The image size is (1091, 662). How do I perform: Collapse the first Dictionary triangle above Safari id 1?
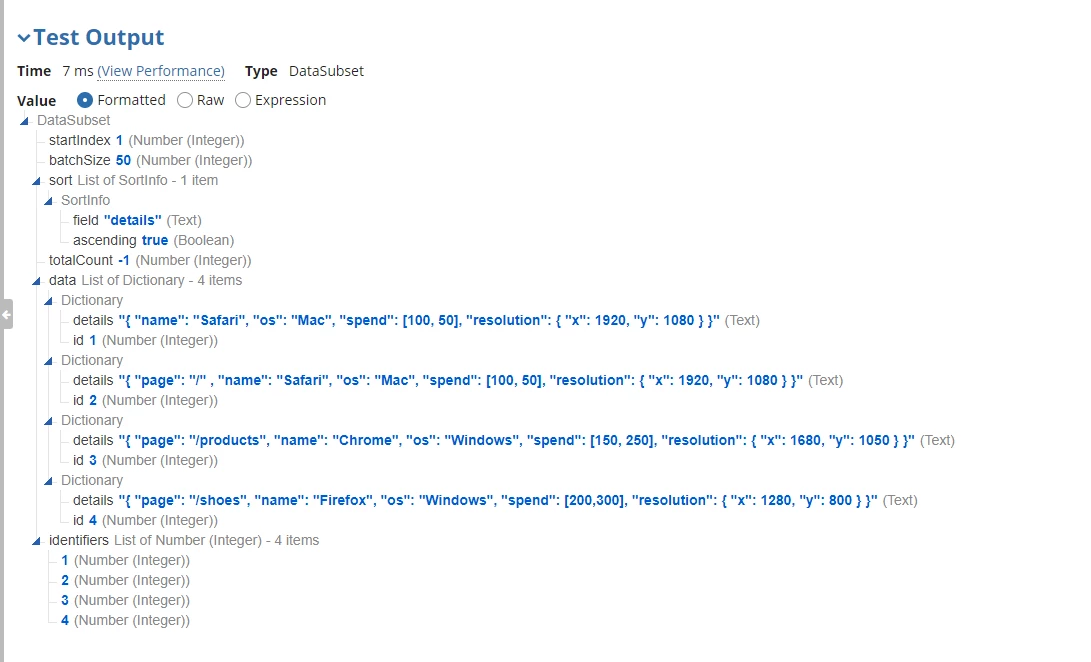click(48, 301)
